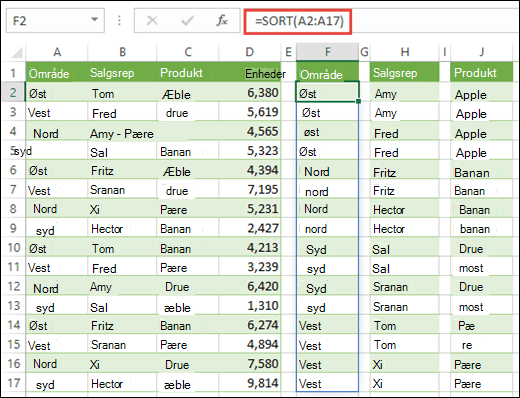Click cell D11 with value 3,239
Image resolution: width=520 pixels, height=398 pixels.
pos(250,267)
